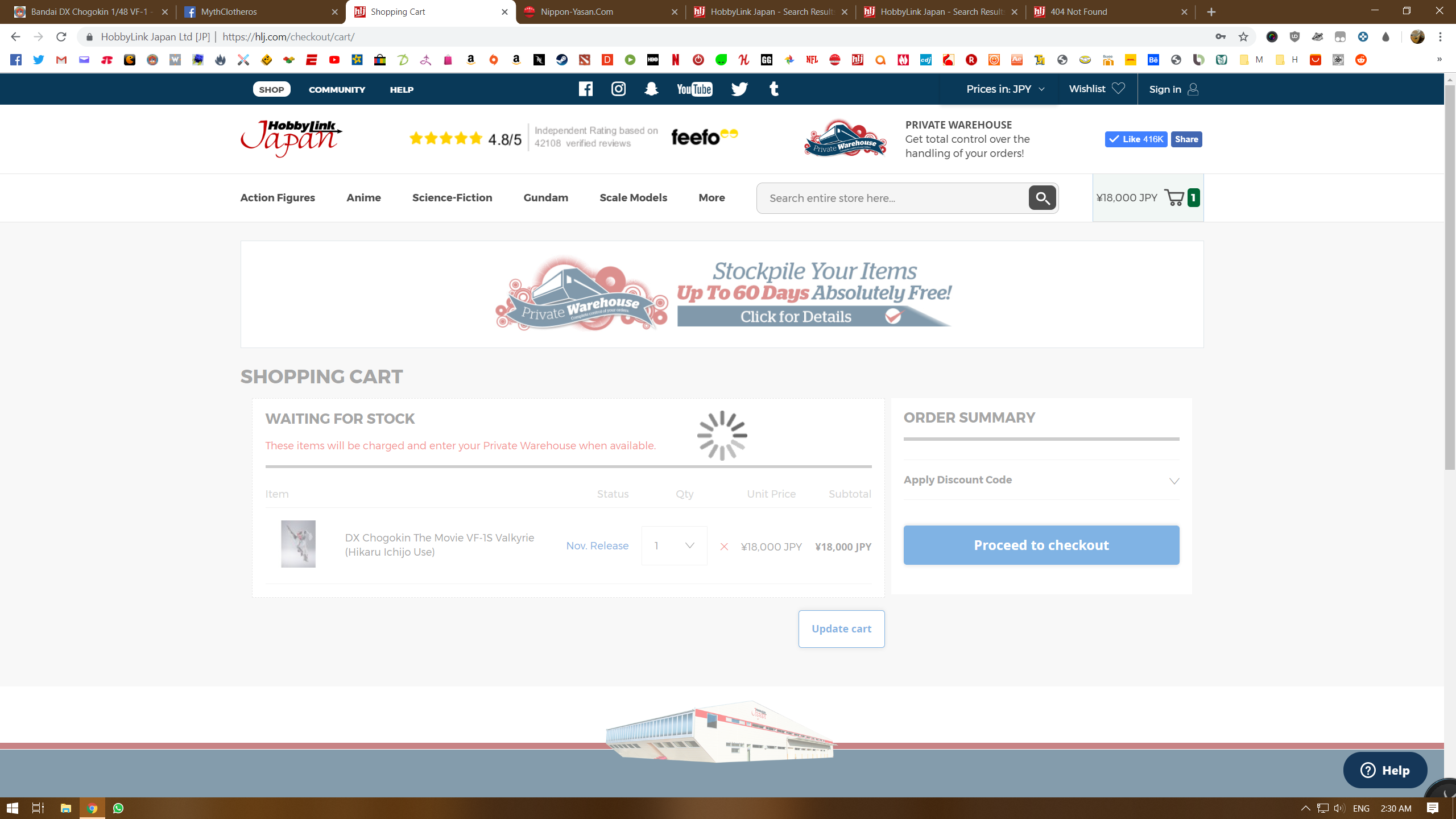Click the Stockpile Your Items banner
1456x819 pixels.
pos(722,294)
